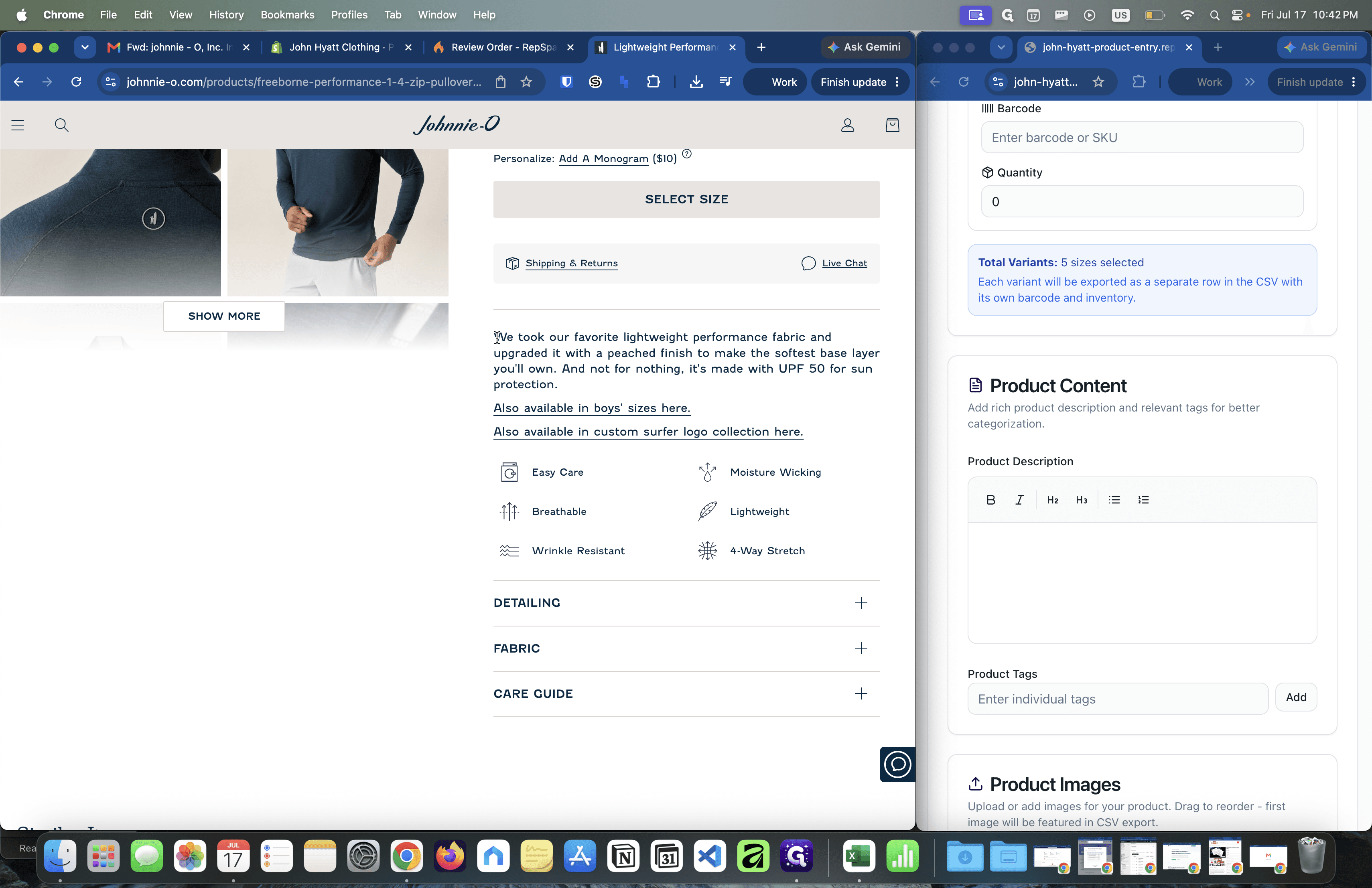Screen dimensions: 1372x888
Task: Open Shipping & Returns link
Action: (x=571, y=264)
